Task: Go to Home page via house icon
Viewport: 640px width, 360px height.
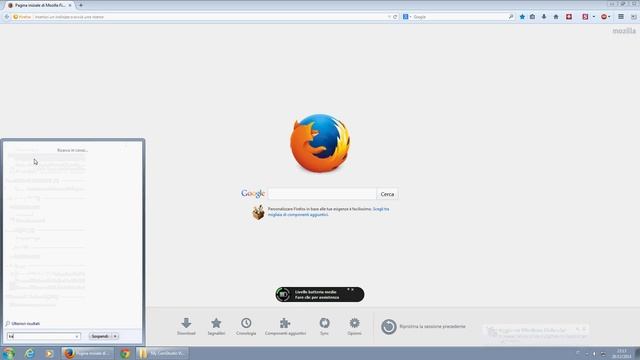Action: click(556, 17)
